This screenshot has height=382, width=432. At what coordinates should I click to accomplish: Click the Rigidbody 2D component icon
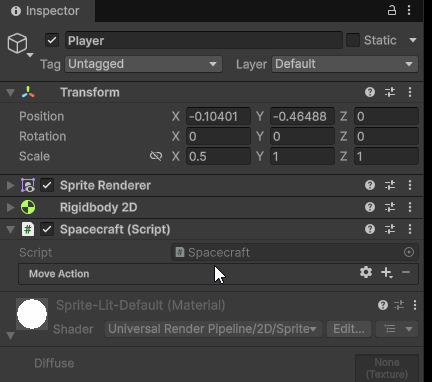[28, 207]
